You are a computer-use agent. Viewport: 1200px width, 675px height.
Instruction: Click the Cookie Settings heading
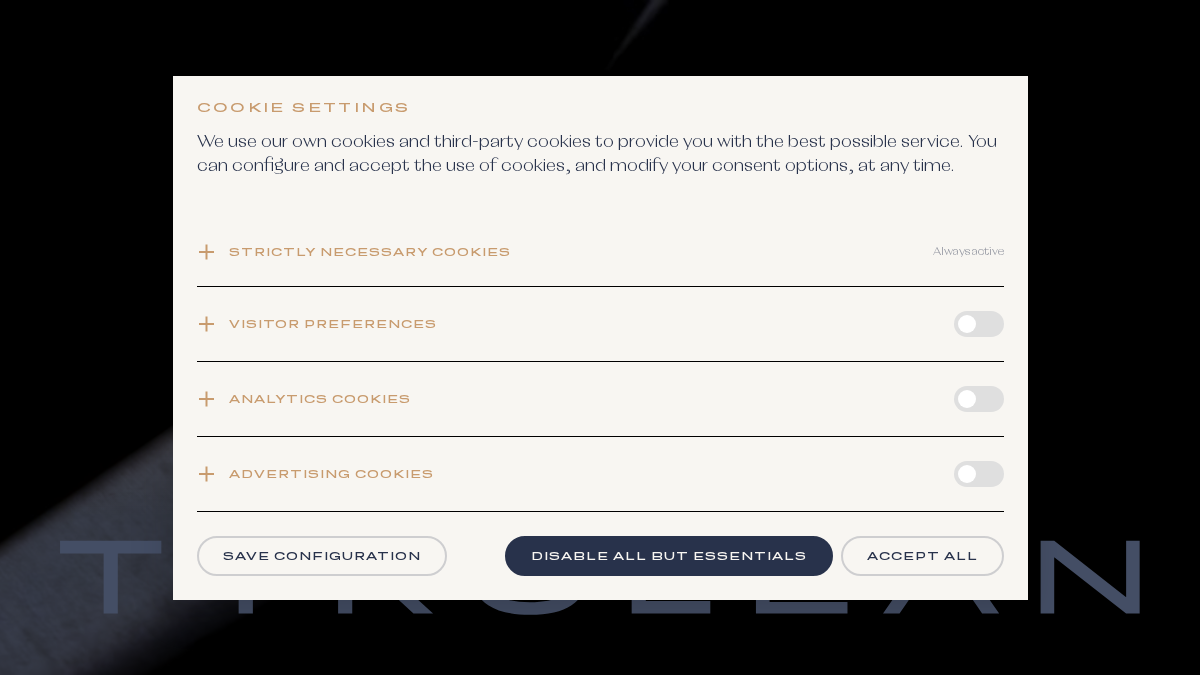[303, 108]
